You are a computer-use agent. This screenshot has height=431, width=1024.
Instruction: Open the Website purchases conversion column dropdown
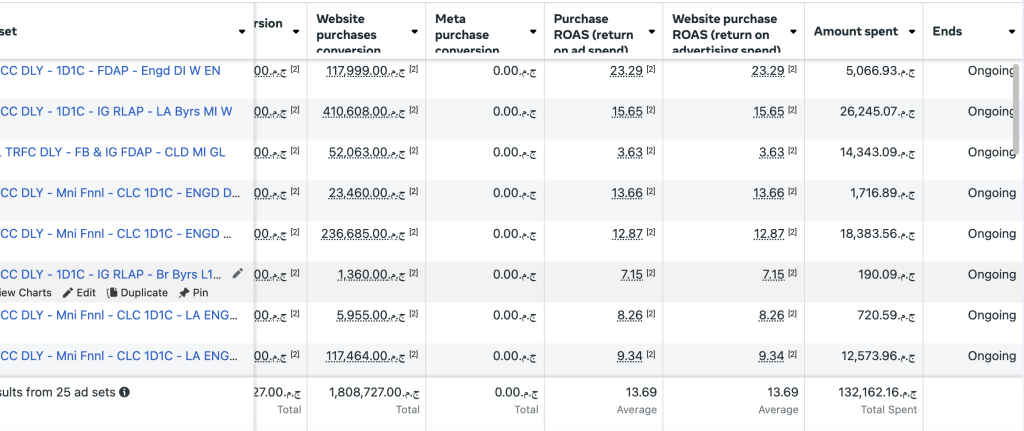(x=414, y=32)
